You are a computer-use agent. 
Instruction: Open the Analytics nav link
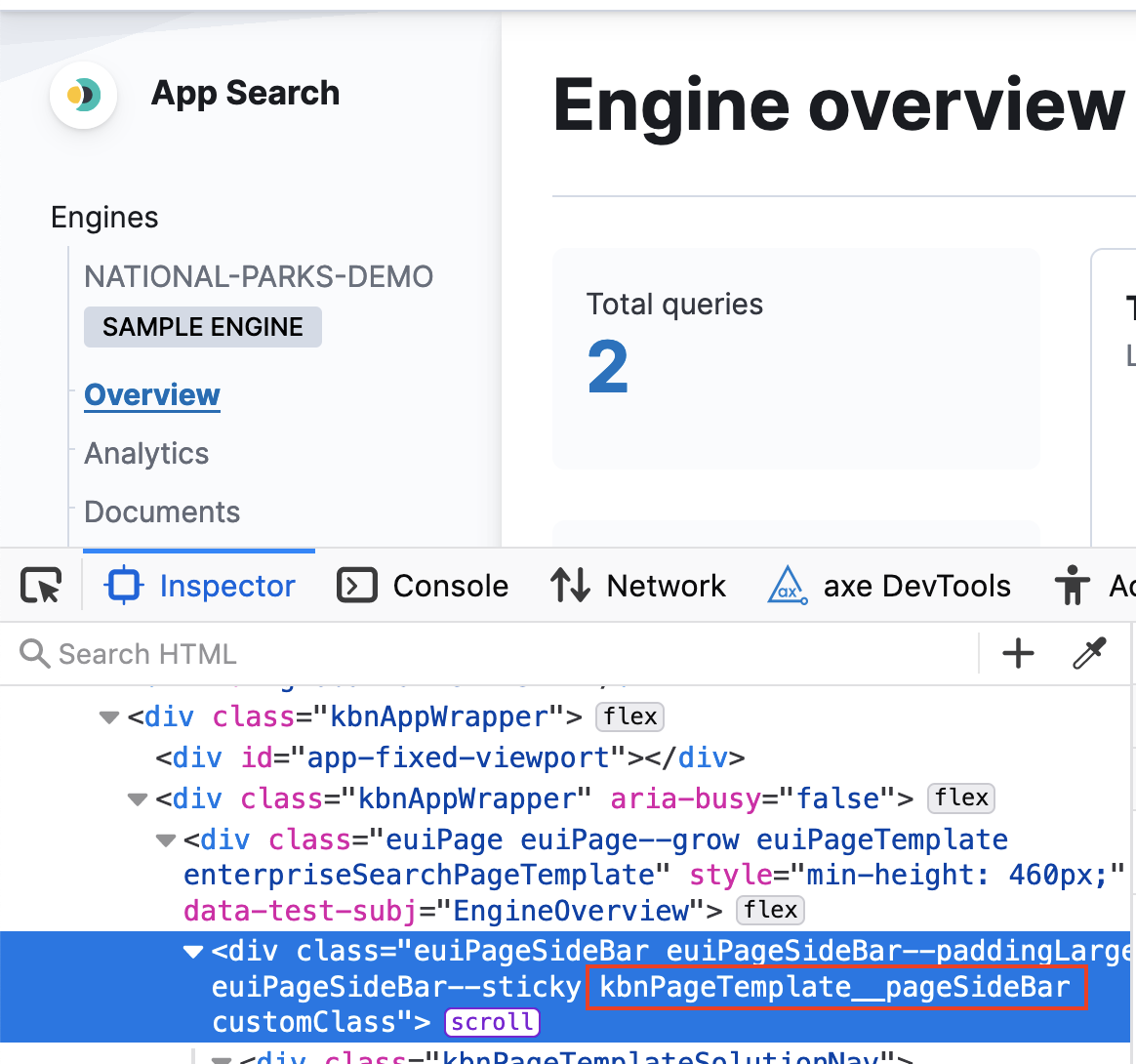[x=146, y=454]
